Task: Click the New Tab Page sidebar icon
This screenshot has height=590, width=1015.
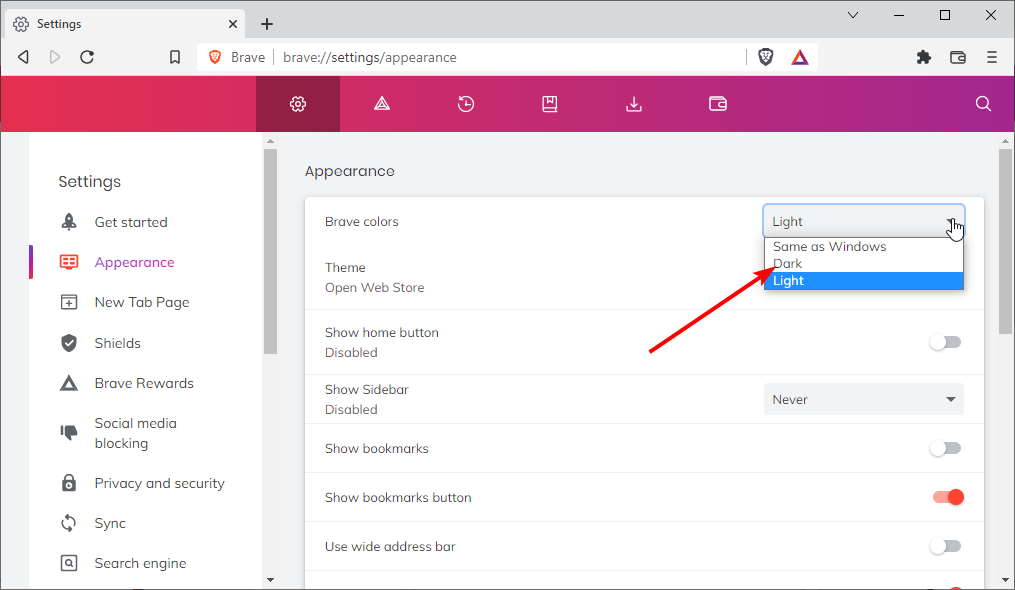Action: pyautogui.click(x=69, y=302)
